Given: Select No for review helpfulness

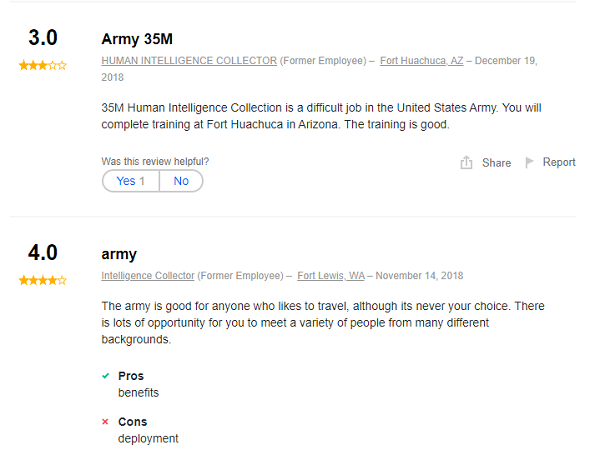Looking at the screenshot, I should (x=181, y=181).
